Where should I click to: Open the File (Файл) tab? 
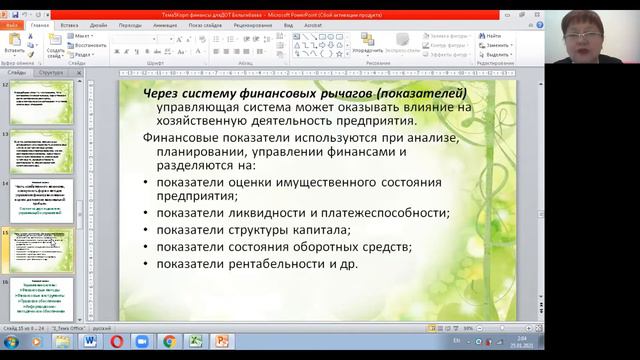(12, 25)
